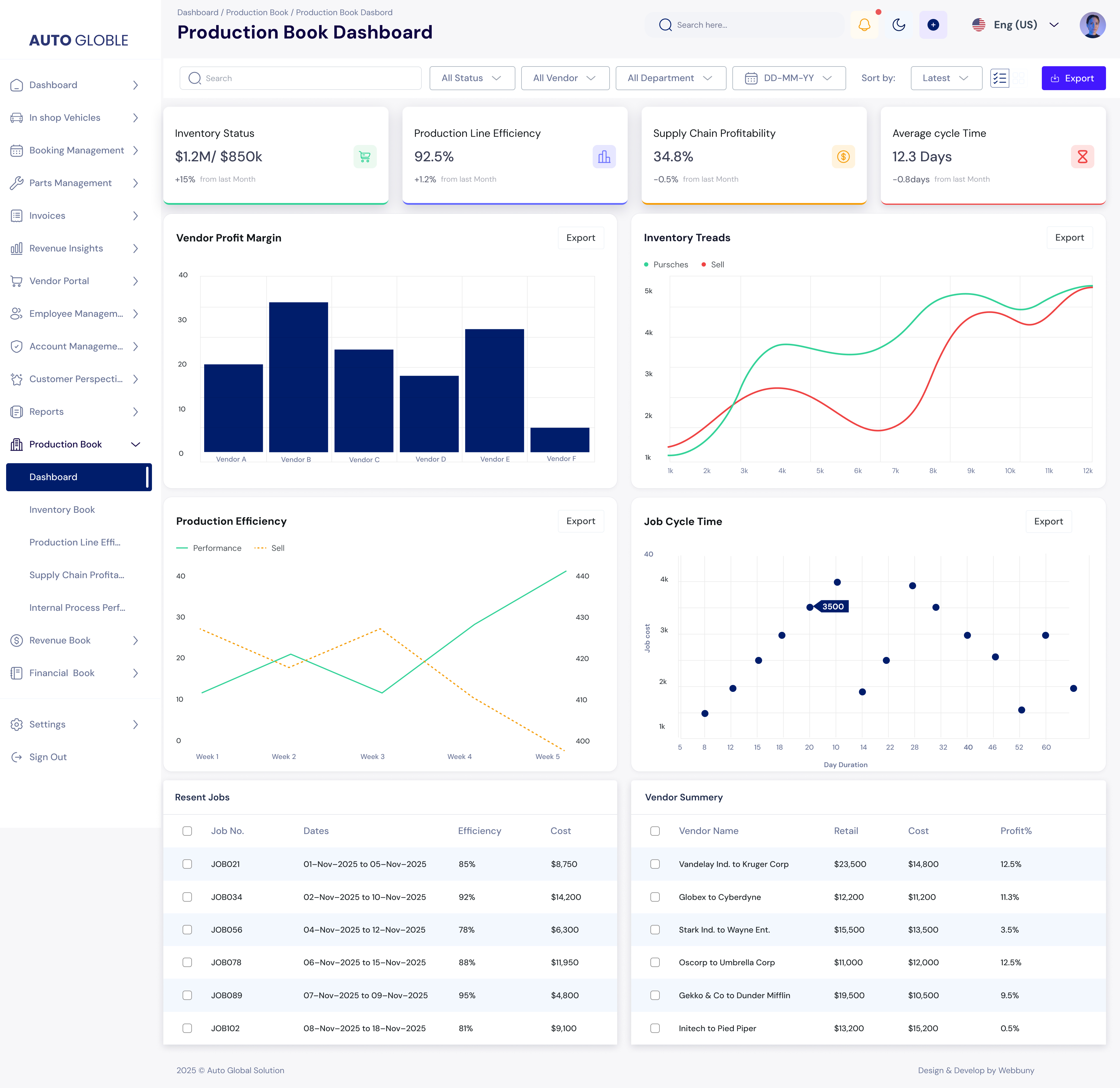This screenshot has width=1120, height=1088.
Task: Select active Dashboard submenu item
Action: point(79,477)
